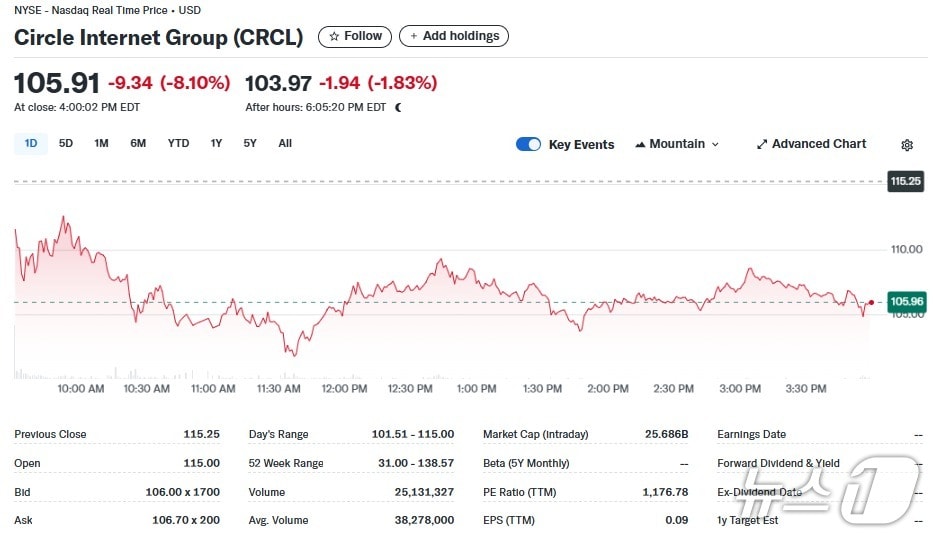Image resolution: width=933 pixels, height=538 pixels.
Task: Click the Add holdings button
Action: [454, 36]
